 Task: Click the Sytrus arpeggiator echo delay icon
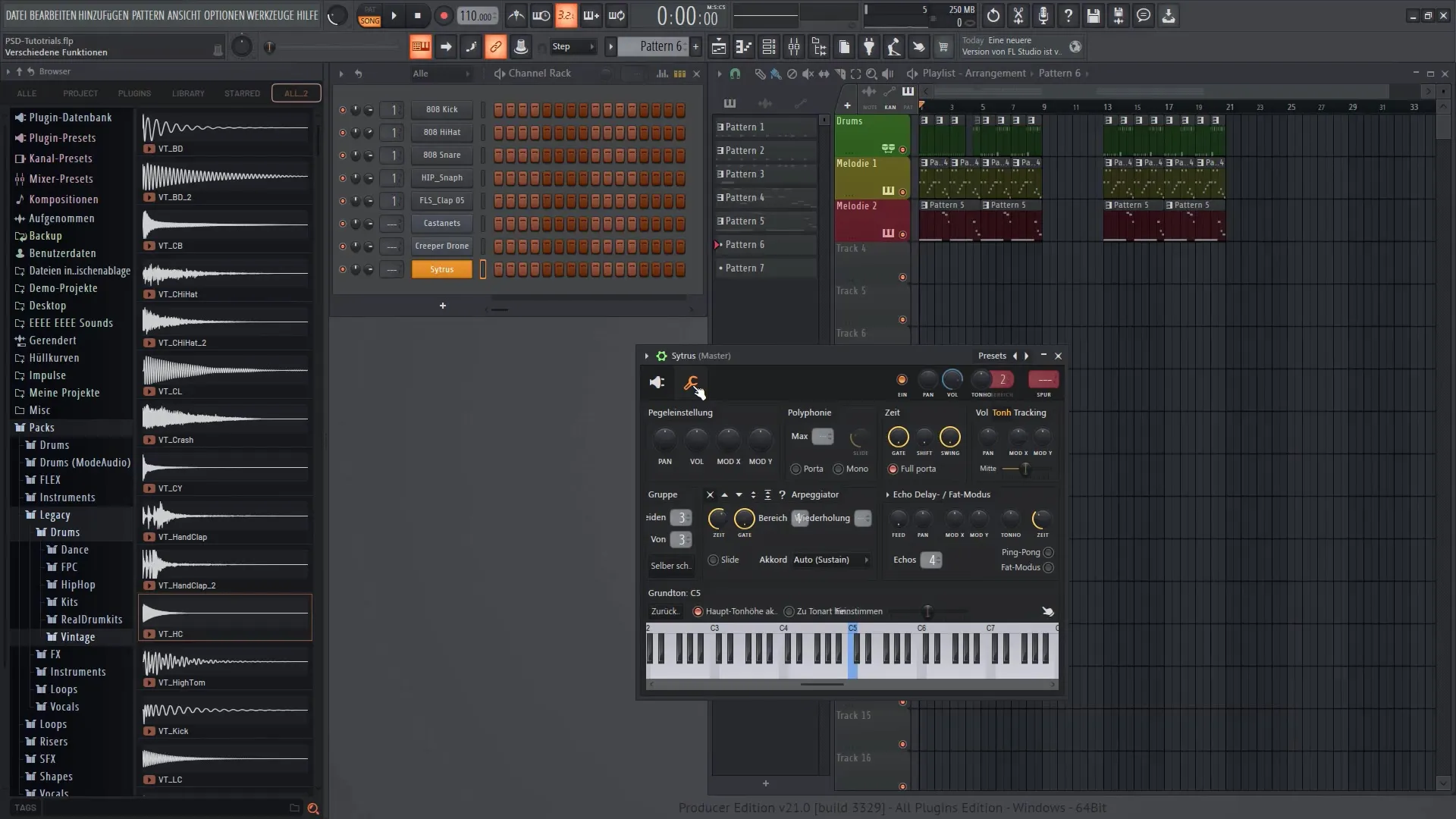887,494
